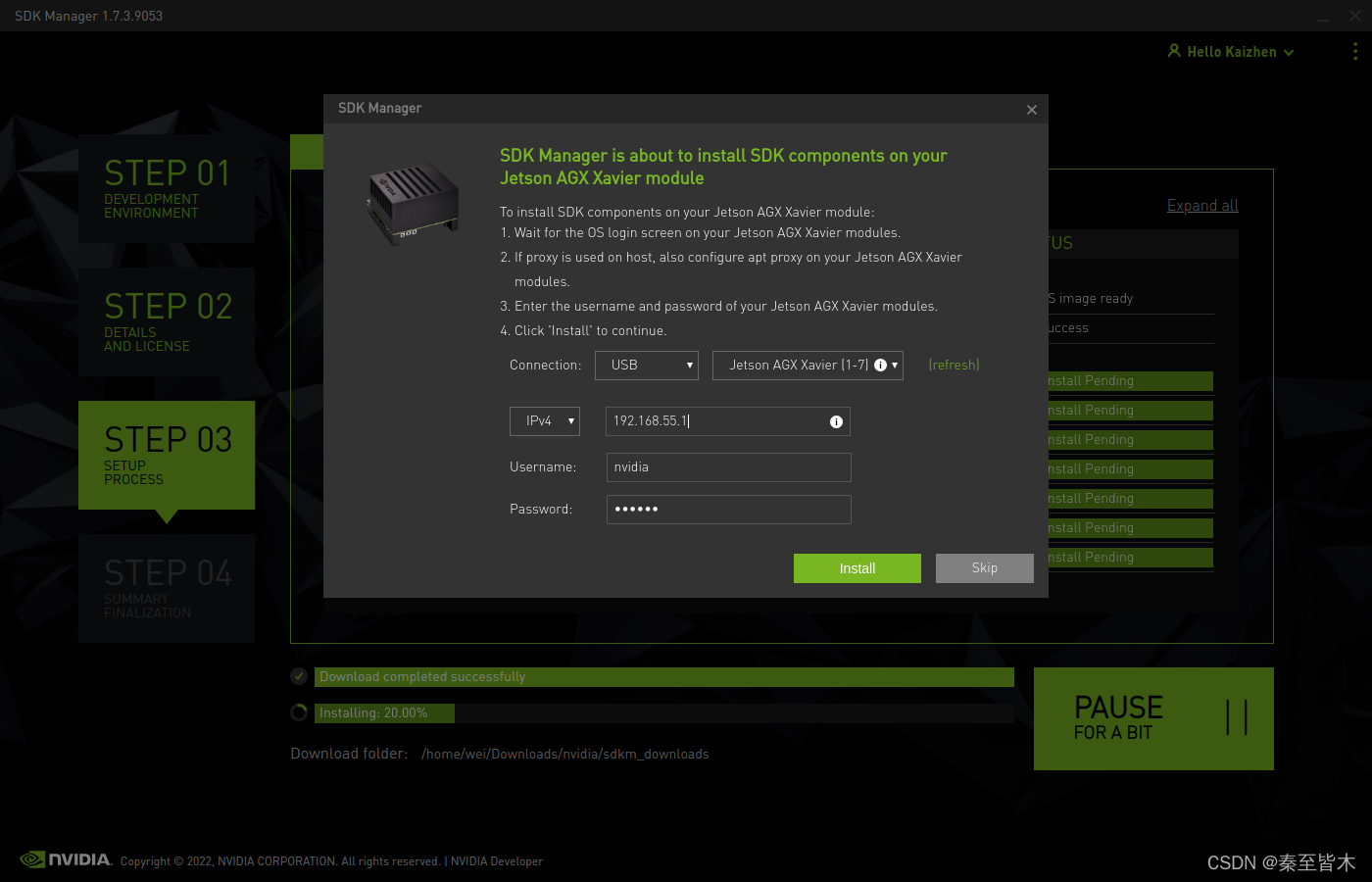
Task: Click the 'Connection:' label
Action: [546, 366]
